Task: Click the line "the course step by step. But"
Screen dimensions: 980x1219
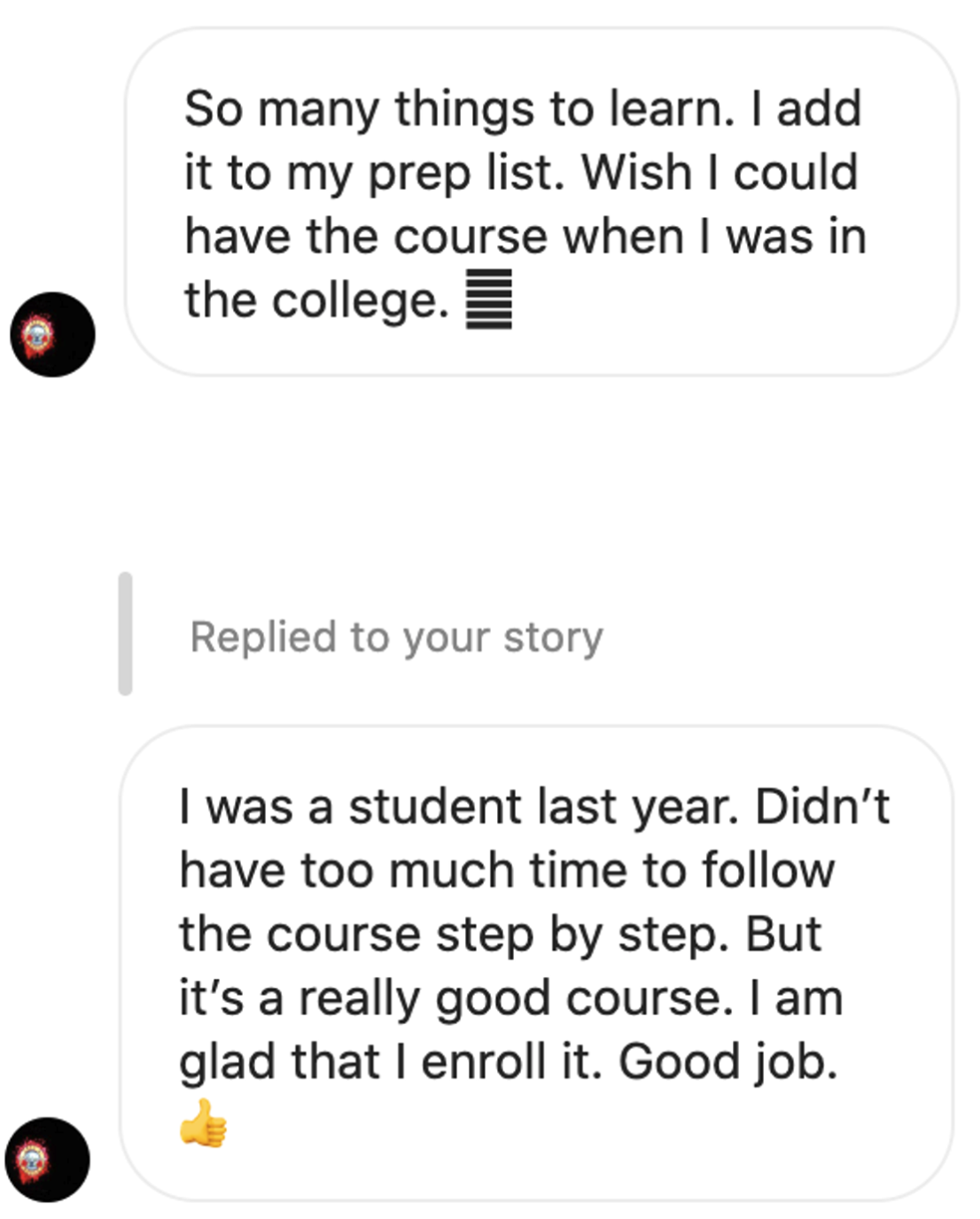Action: (x=501, y=935)
